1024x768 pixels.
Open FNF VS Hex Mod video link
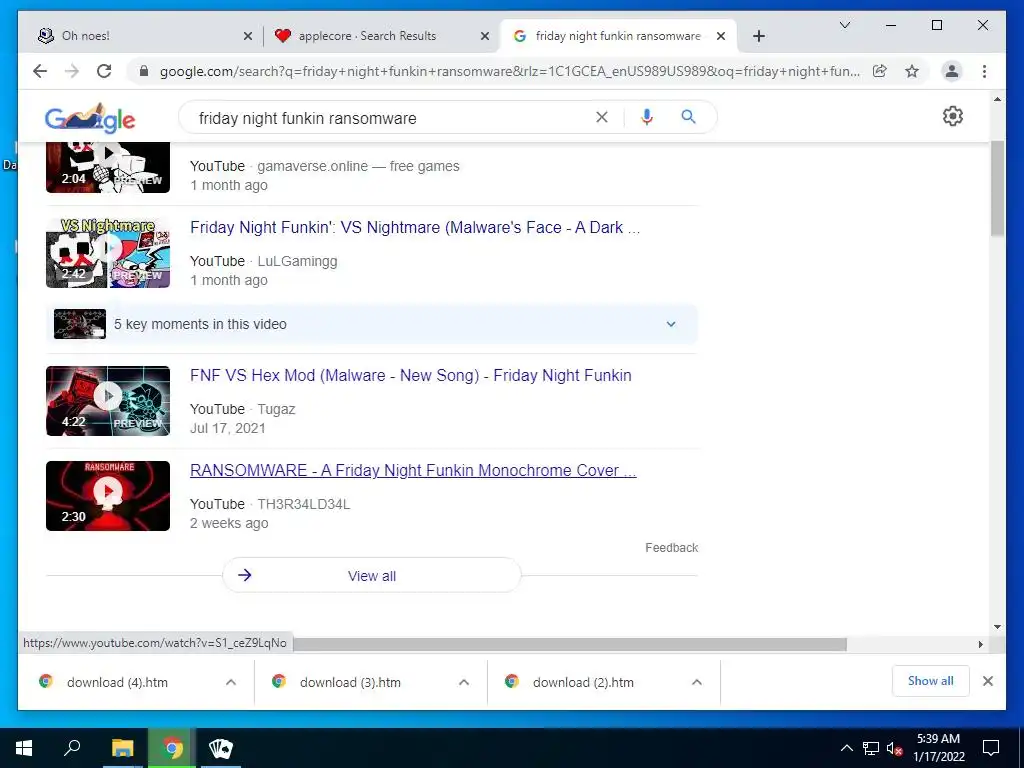tap(411, 376)
